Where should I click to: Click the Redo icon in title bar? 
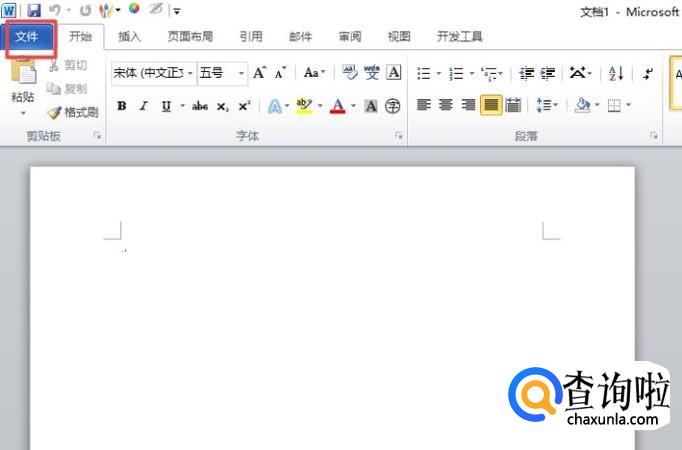coord(86,10)
